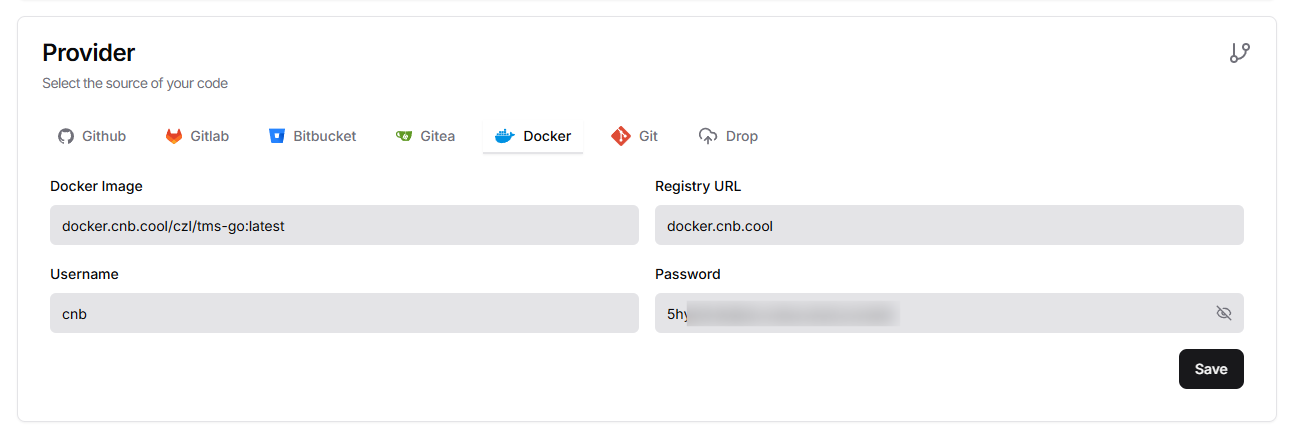This screenshot has height=430, width=1297.
Task: Switch to the Bitbucket provider tab
Action: click(313, 136)
